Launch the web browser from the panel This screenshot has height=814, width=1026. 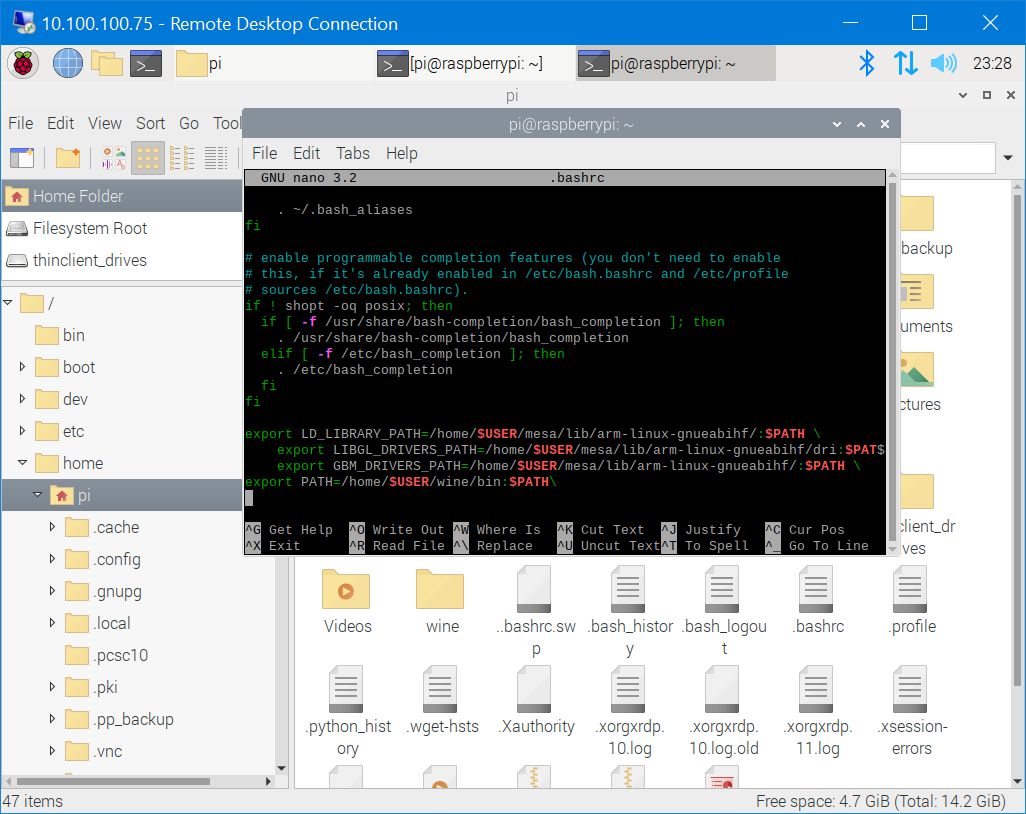coord(68,63)
